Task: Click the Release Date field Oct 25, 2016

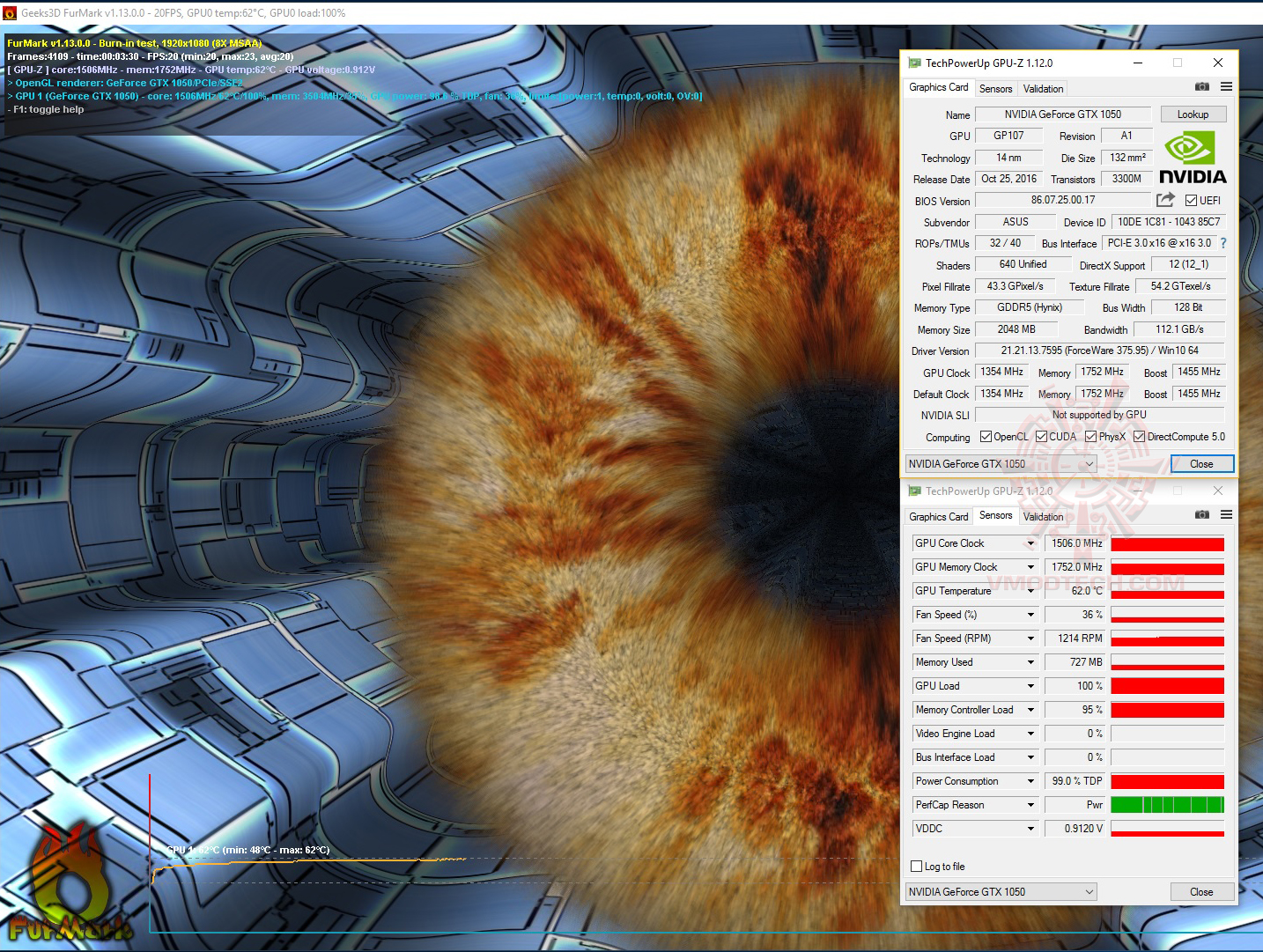Action: click(x=1009, y=179)
